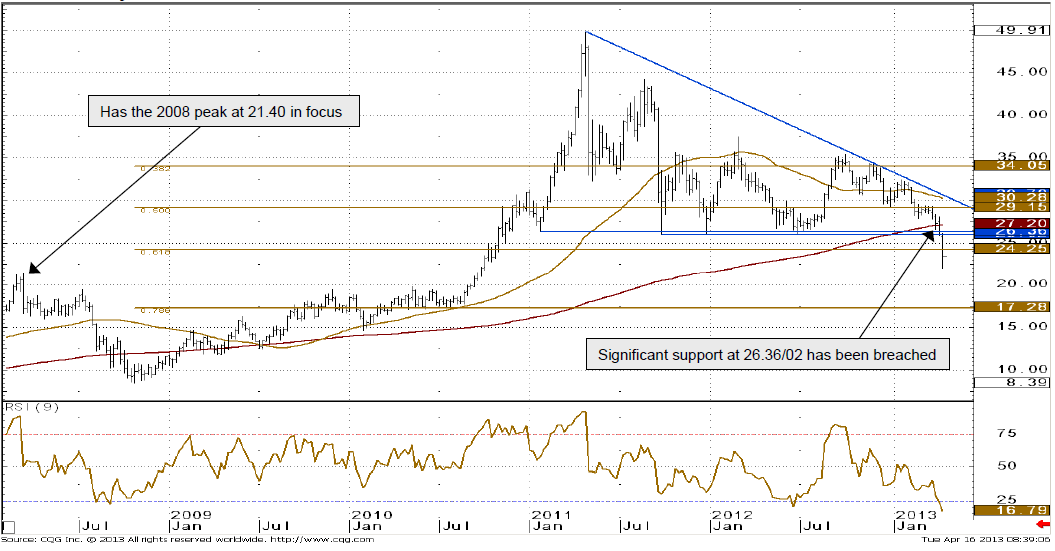The height and width of the screenshot is (551, 1055).
Task: Click the small square box at bottom left
Action: (10, 526)
